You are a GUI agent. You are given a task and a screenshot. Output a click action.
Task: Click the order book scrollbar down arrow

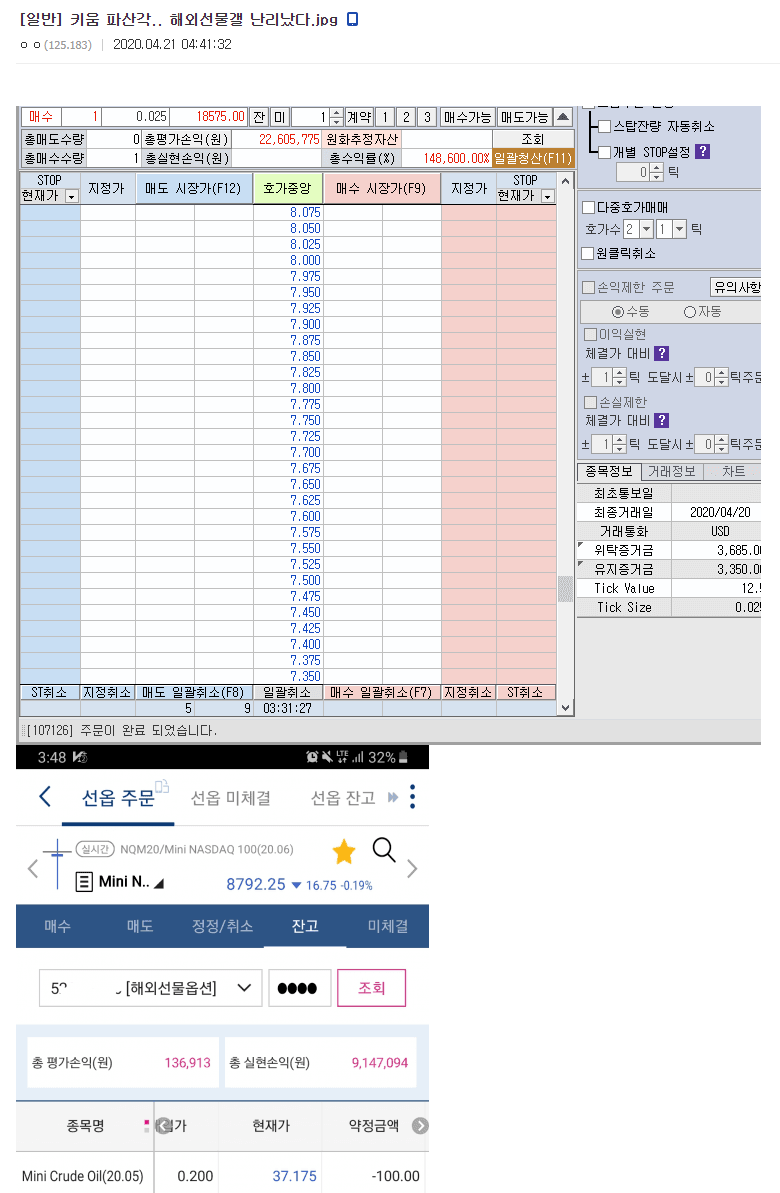point(565,708)
